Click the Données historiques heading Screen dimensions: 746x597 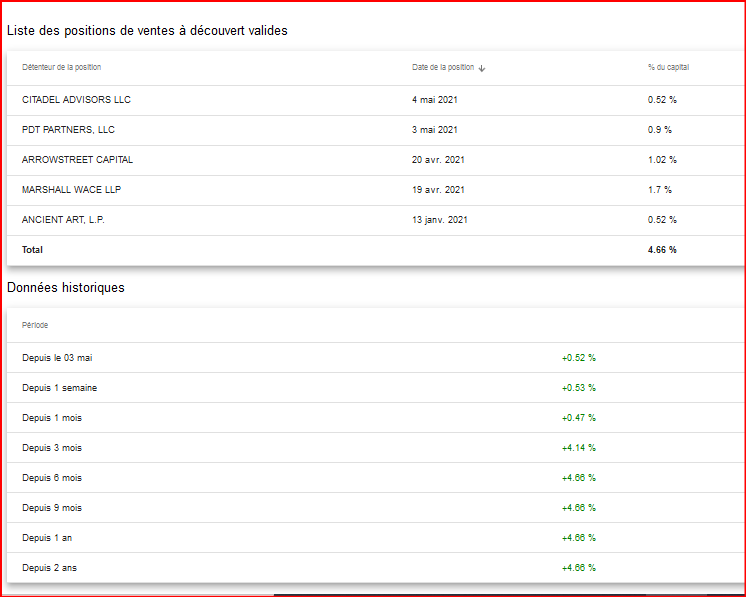(x=66, y=288)
